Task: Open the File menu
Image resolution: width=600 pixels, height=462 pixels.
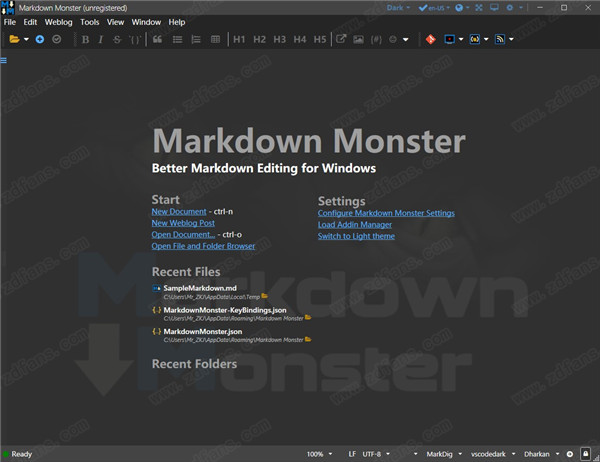Action: coord(10,22)
